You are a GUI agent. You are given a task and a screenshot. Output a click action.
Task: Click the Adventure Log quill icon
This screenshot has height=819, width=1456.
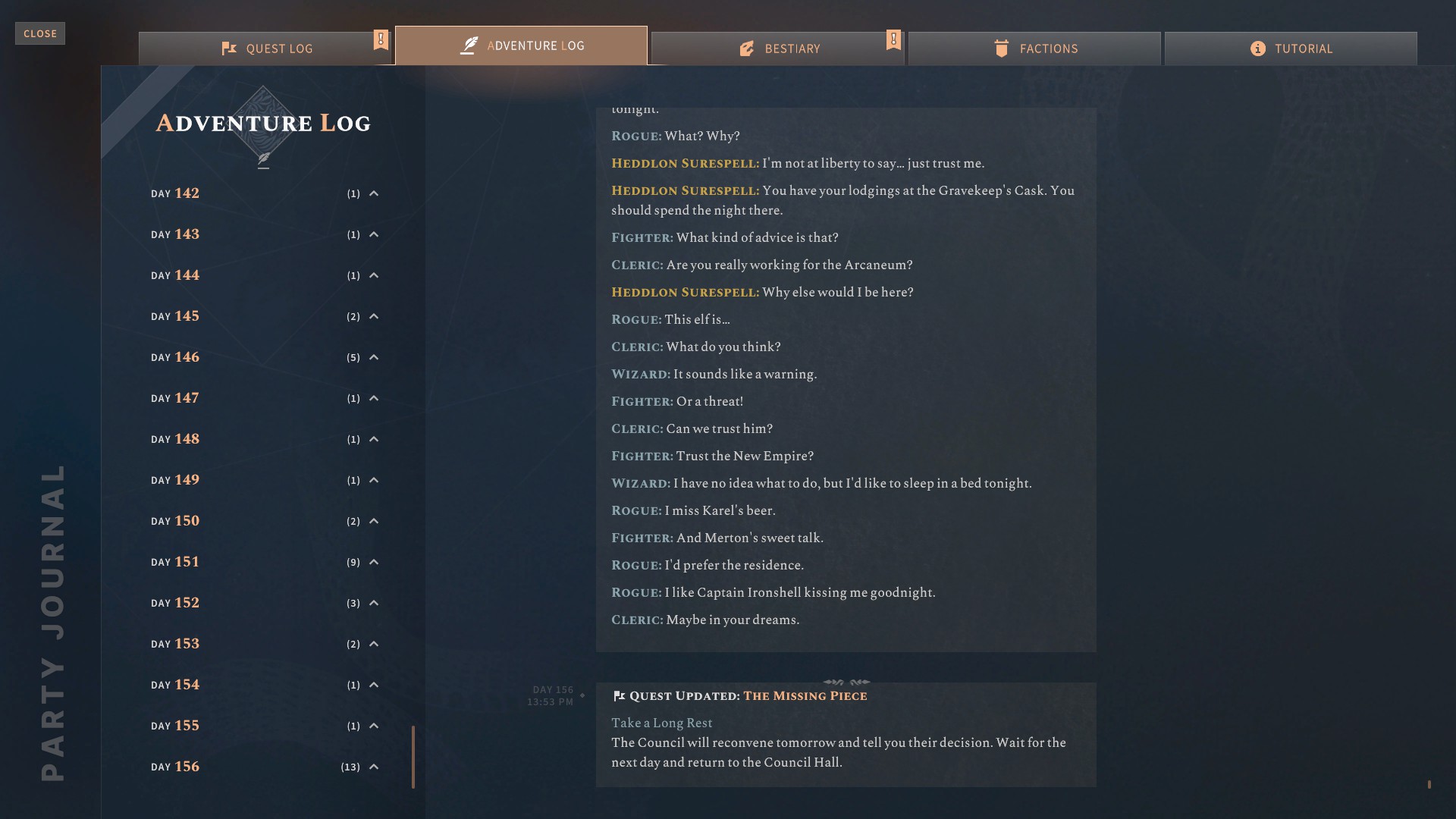[469, 45]
